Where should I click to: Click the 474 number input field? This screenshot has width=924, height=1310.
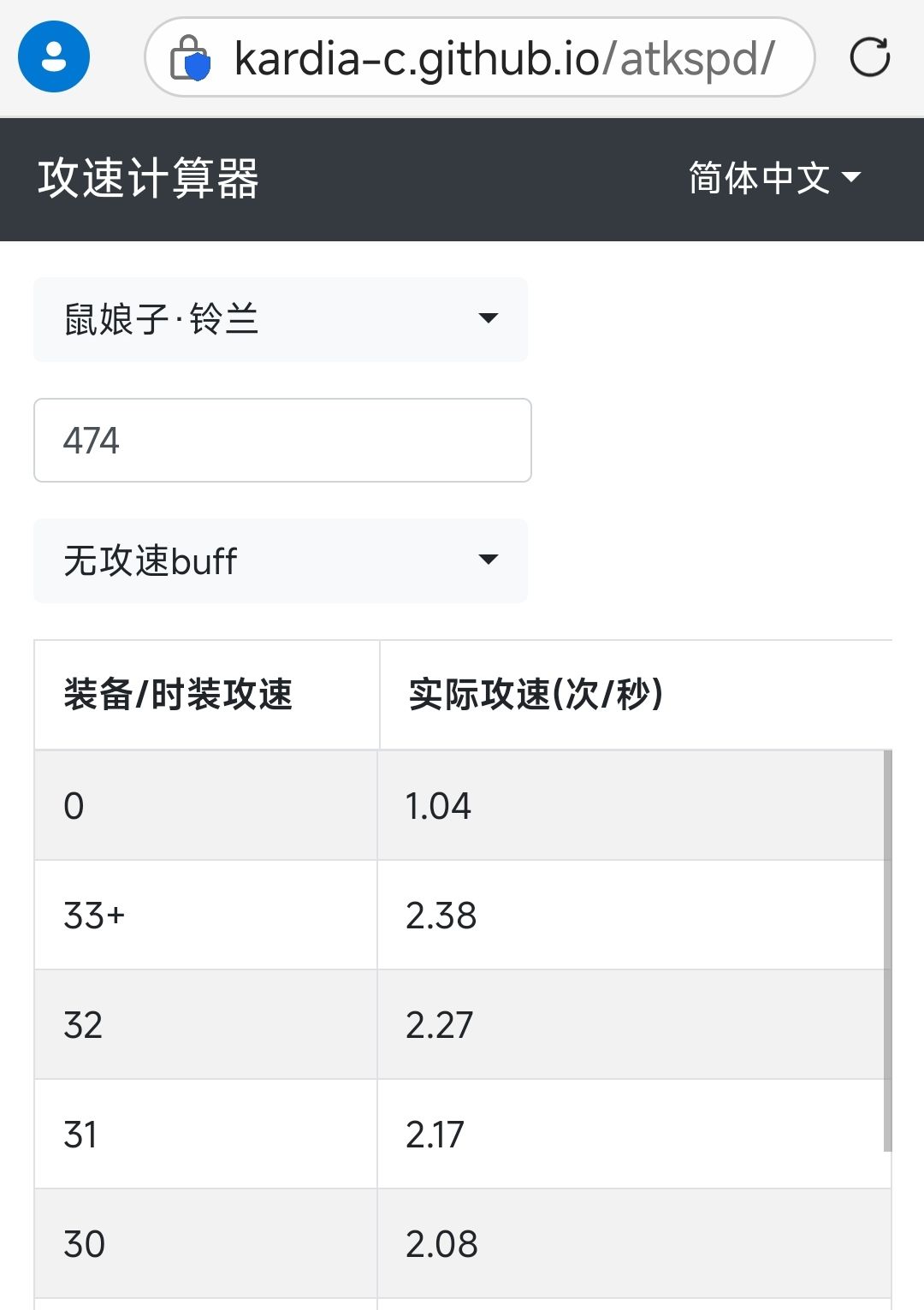282,440
